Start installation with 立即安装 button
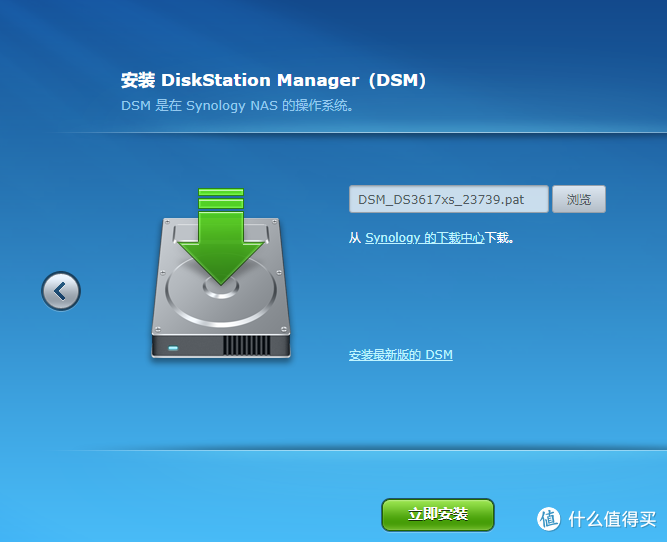The height and width of the screenshot is (542, 667). 438,515
